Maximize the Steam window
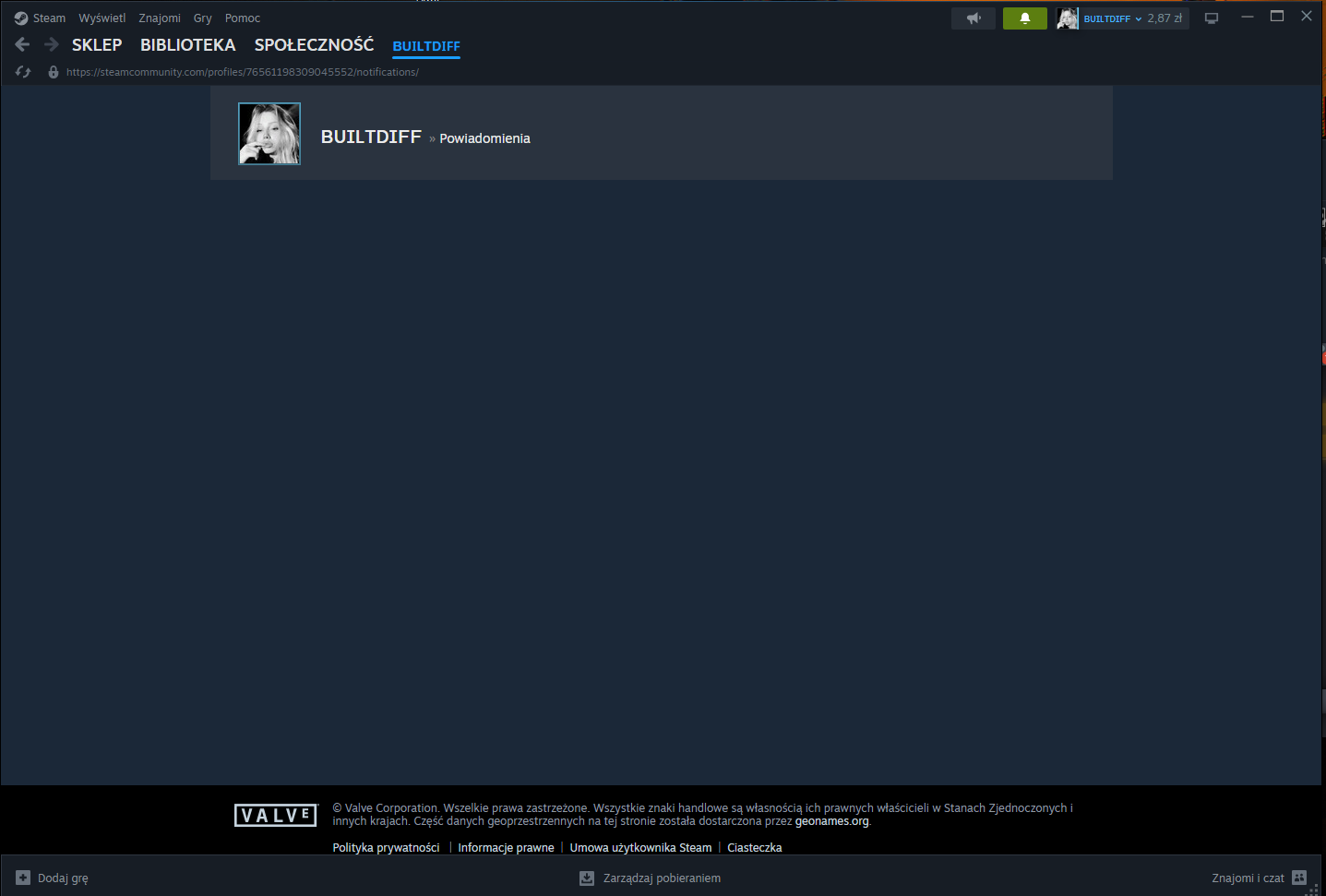 coord(1277,17)
